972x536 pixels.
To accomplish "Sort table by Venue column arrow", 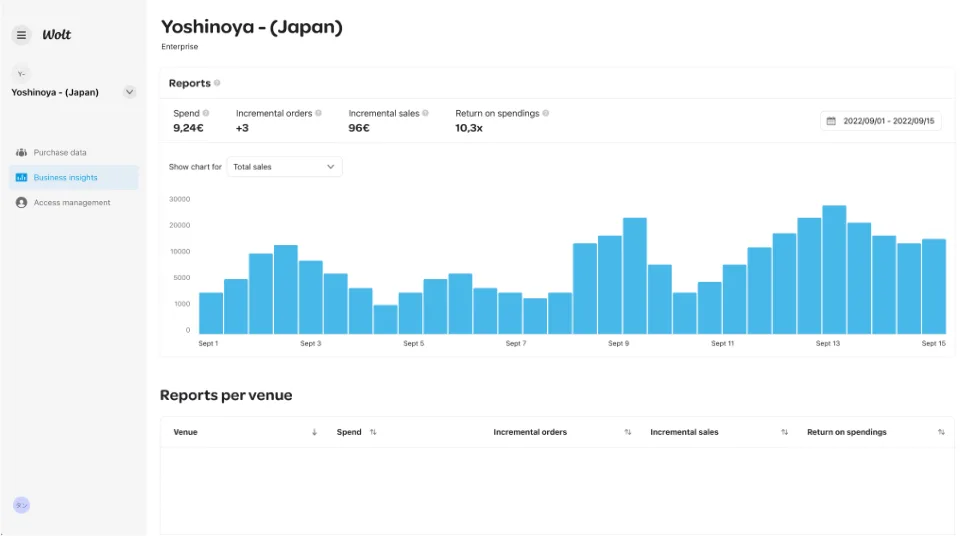I will click(314, 432).
